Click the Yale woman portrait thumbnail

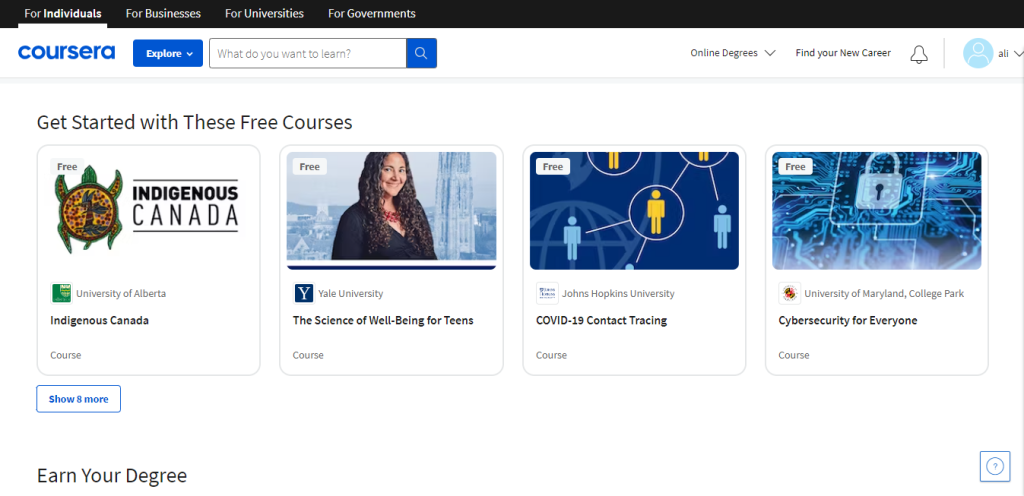pyautogui.click(x=391, y=211)
